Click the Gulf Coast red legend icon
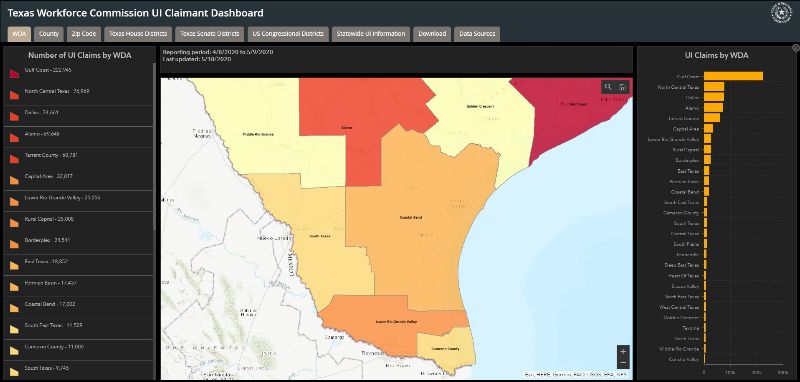Viewport: 800px width, 382px height. pos(14,73)
